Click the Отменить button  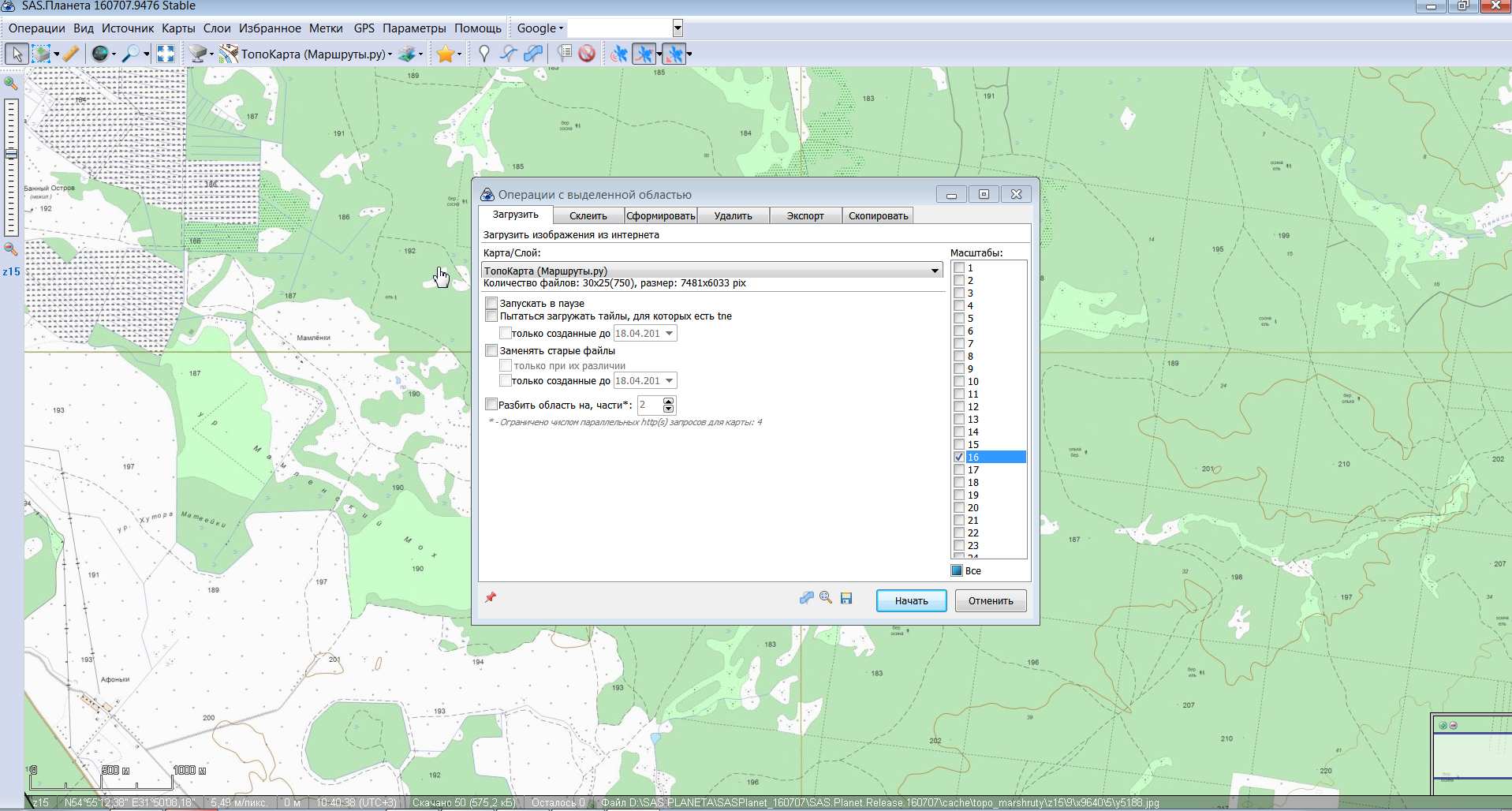tap(991, 601)
